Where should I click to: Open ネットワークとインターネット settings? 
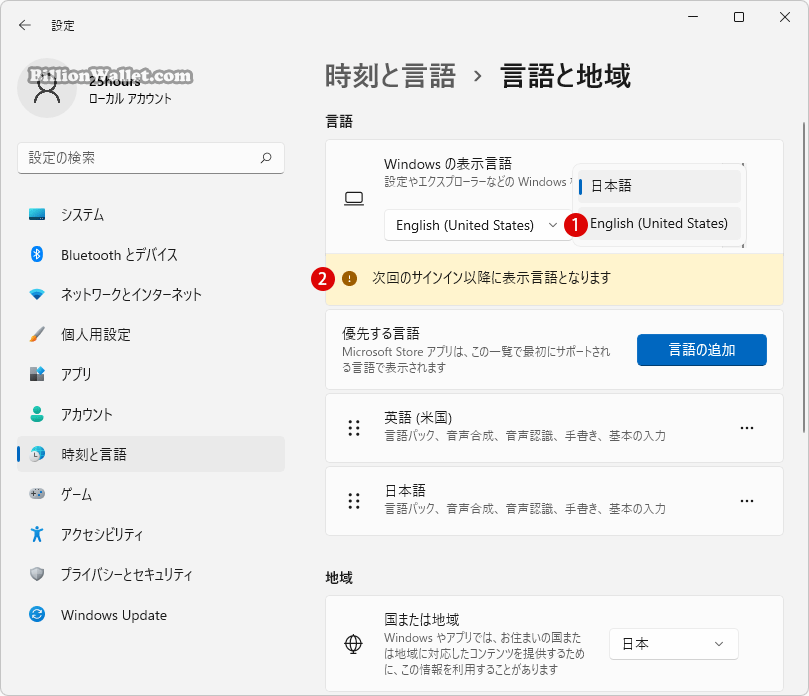tap(151, 295)
